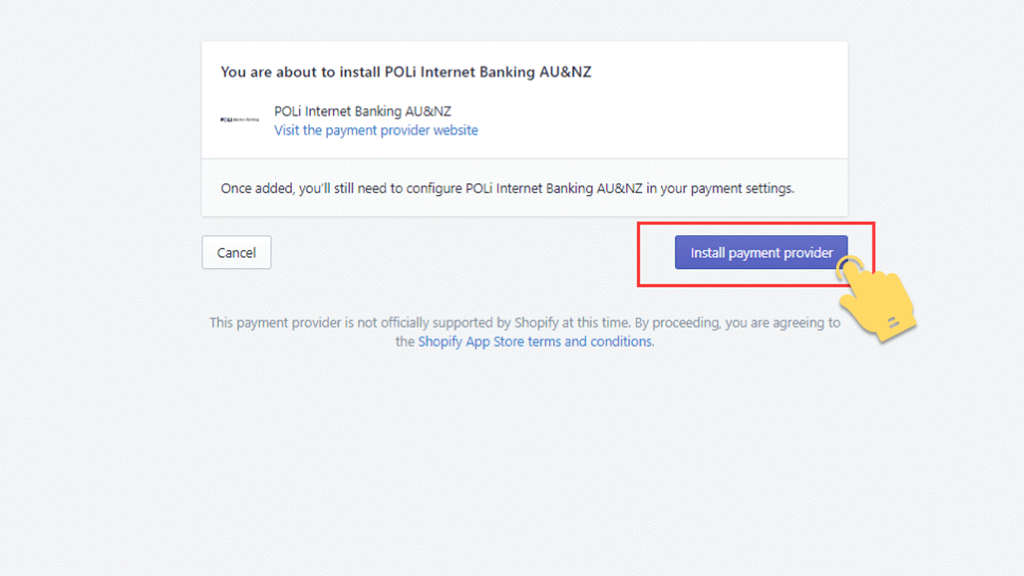The image size is (1024, 576).
Task: Click the words 'terms and conditions' in the link
Action: (x=590, y=342)
